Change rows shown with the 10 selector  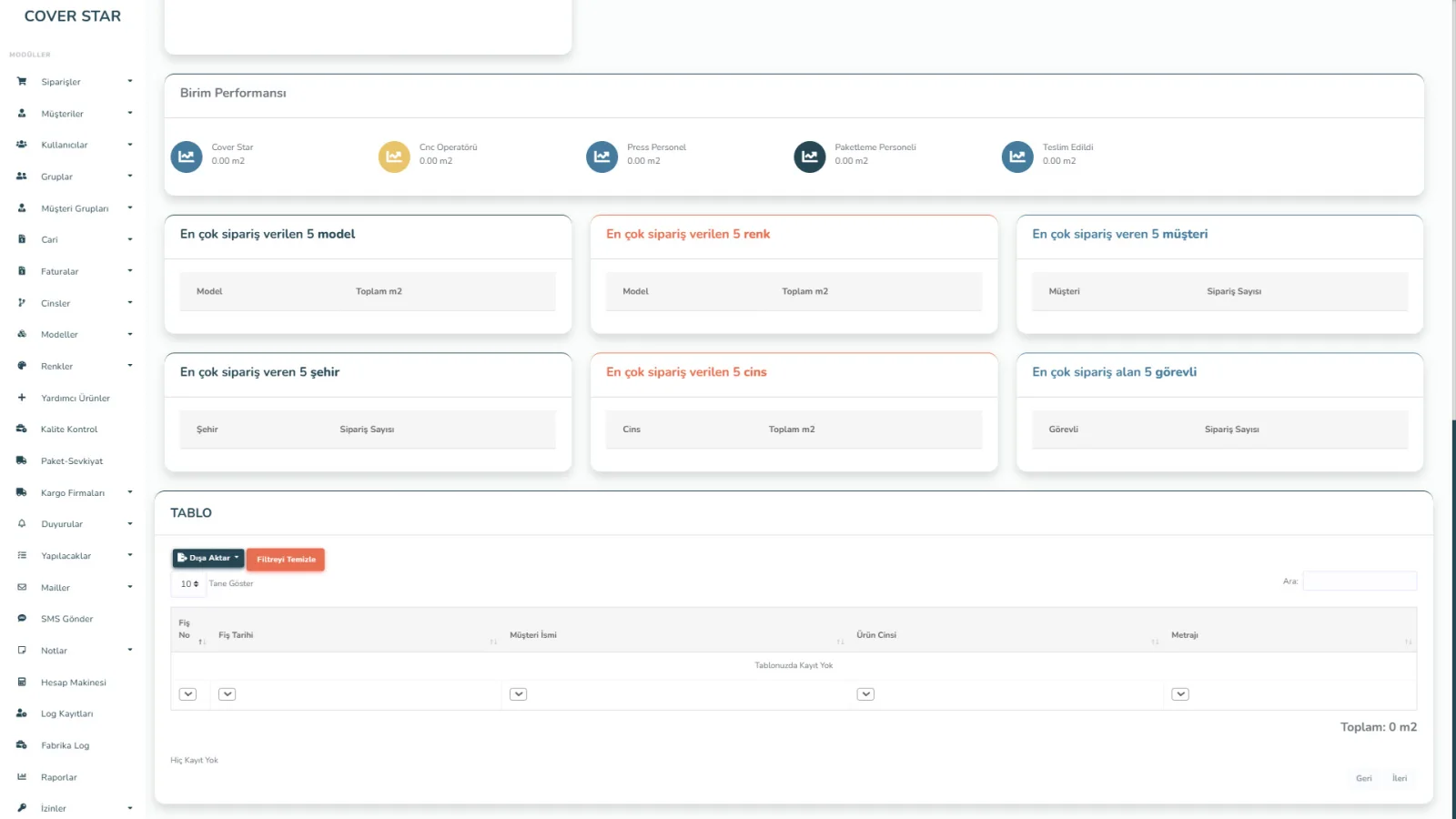189,584
